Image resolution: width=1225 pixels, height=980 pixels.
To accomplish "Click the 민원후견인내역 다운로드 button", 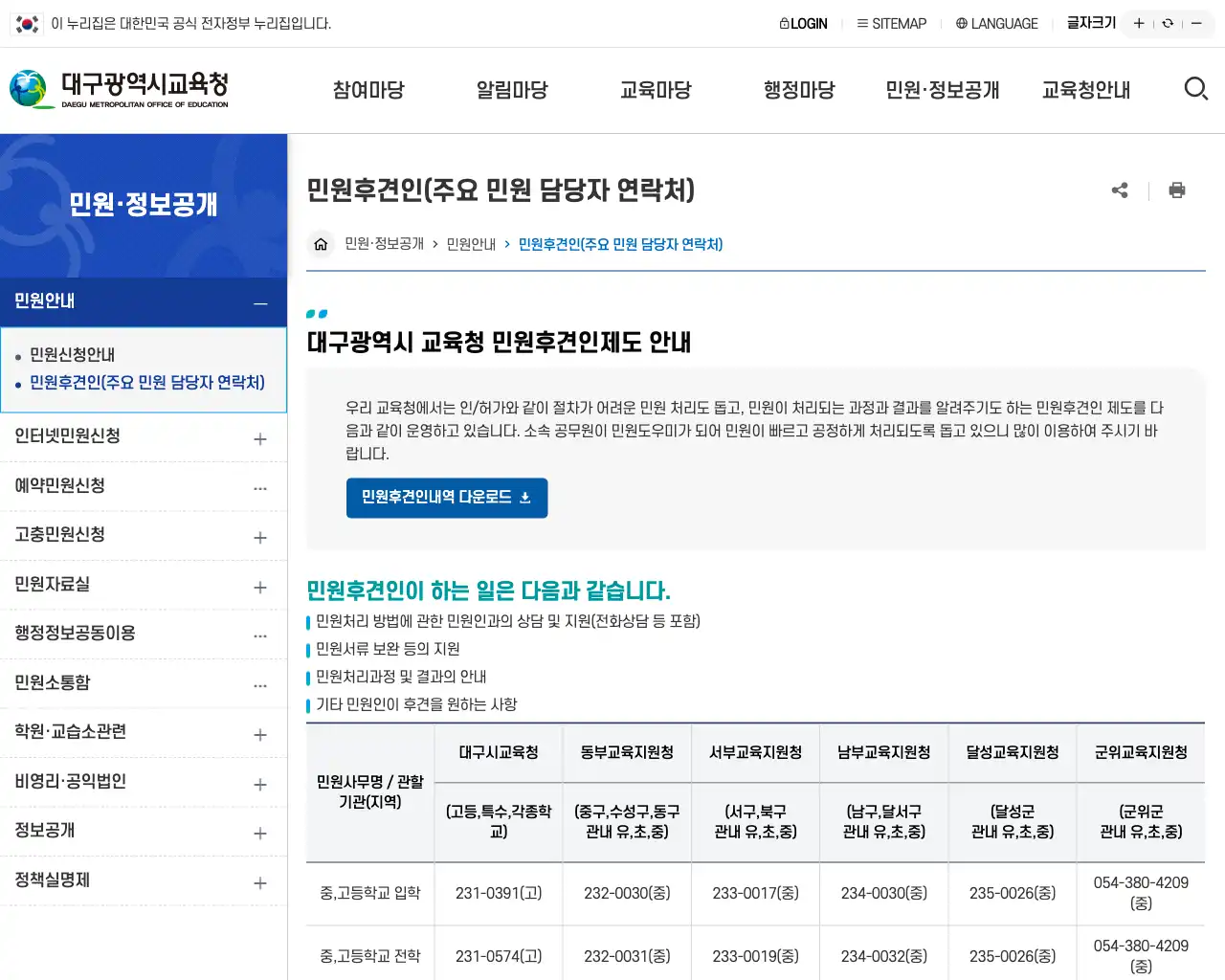I will 447,498.
